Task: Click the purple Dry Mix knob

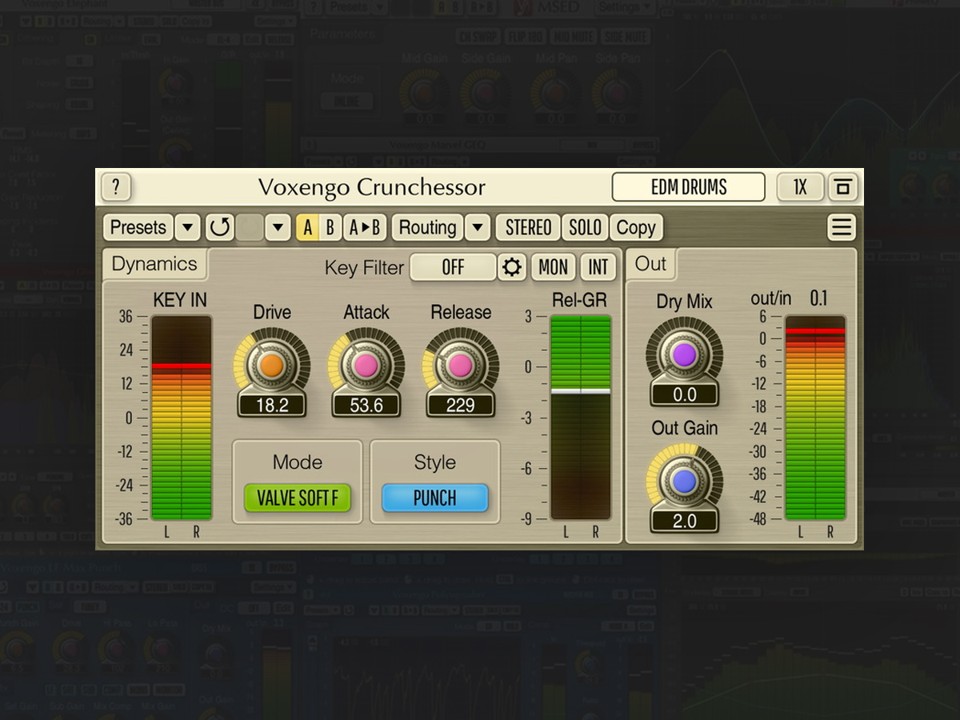Action: tap(684, 354)
